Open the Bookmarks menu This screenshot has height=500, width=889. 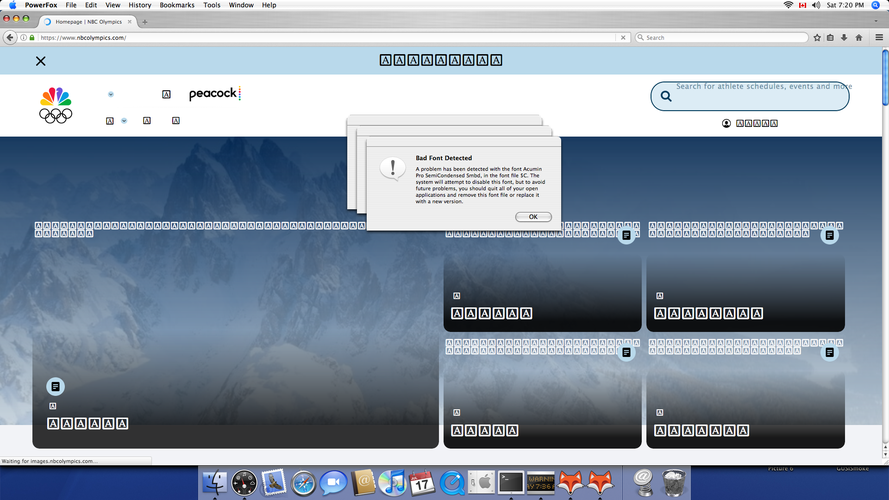(x=176, y=5)
